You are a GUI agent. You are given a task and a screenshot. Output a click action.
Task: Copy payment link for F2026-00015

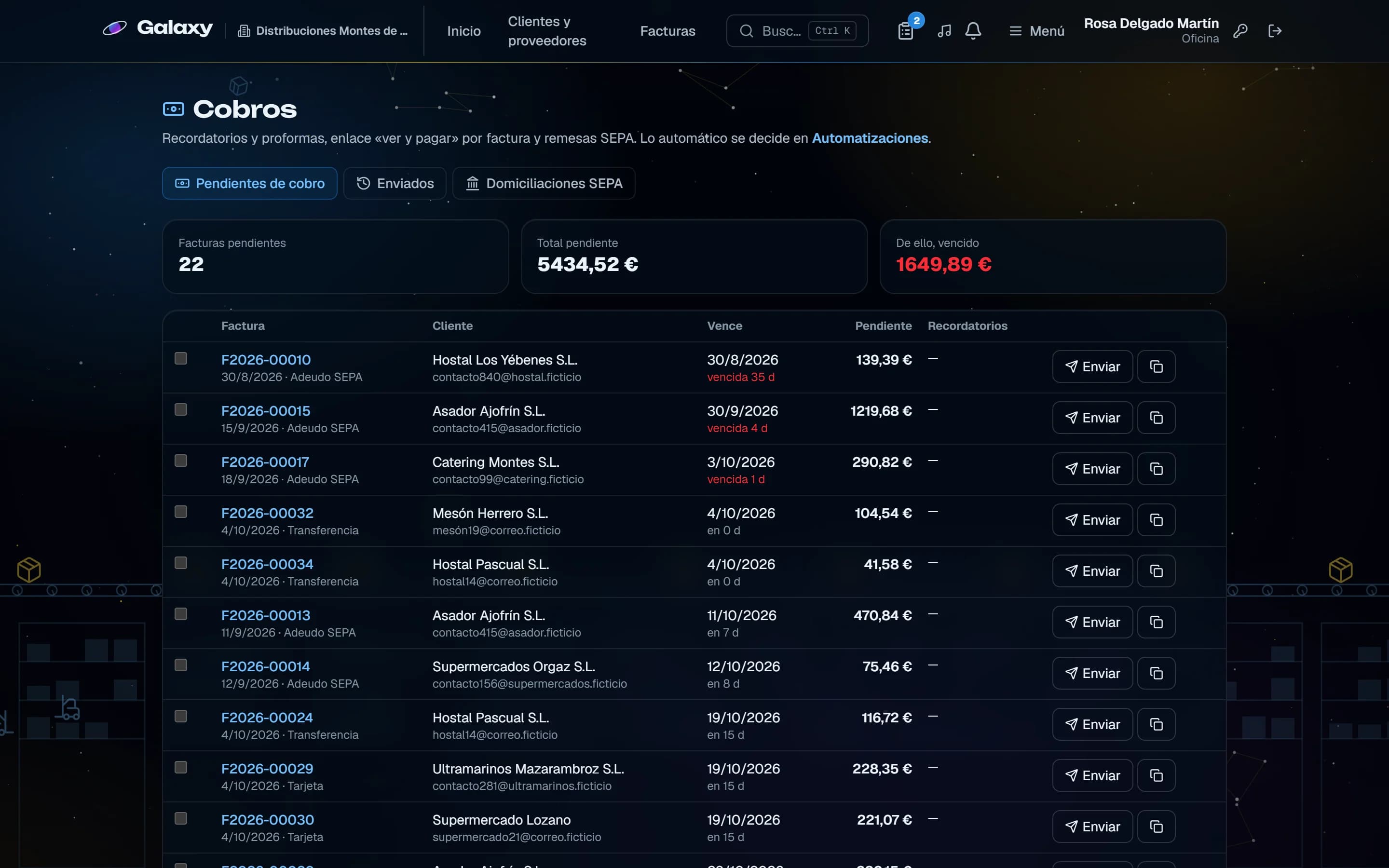click(1157, 417)
